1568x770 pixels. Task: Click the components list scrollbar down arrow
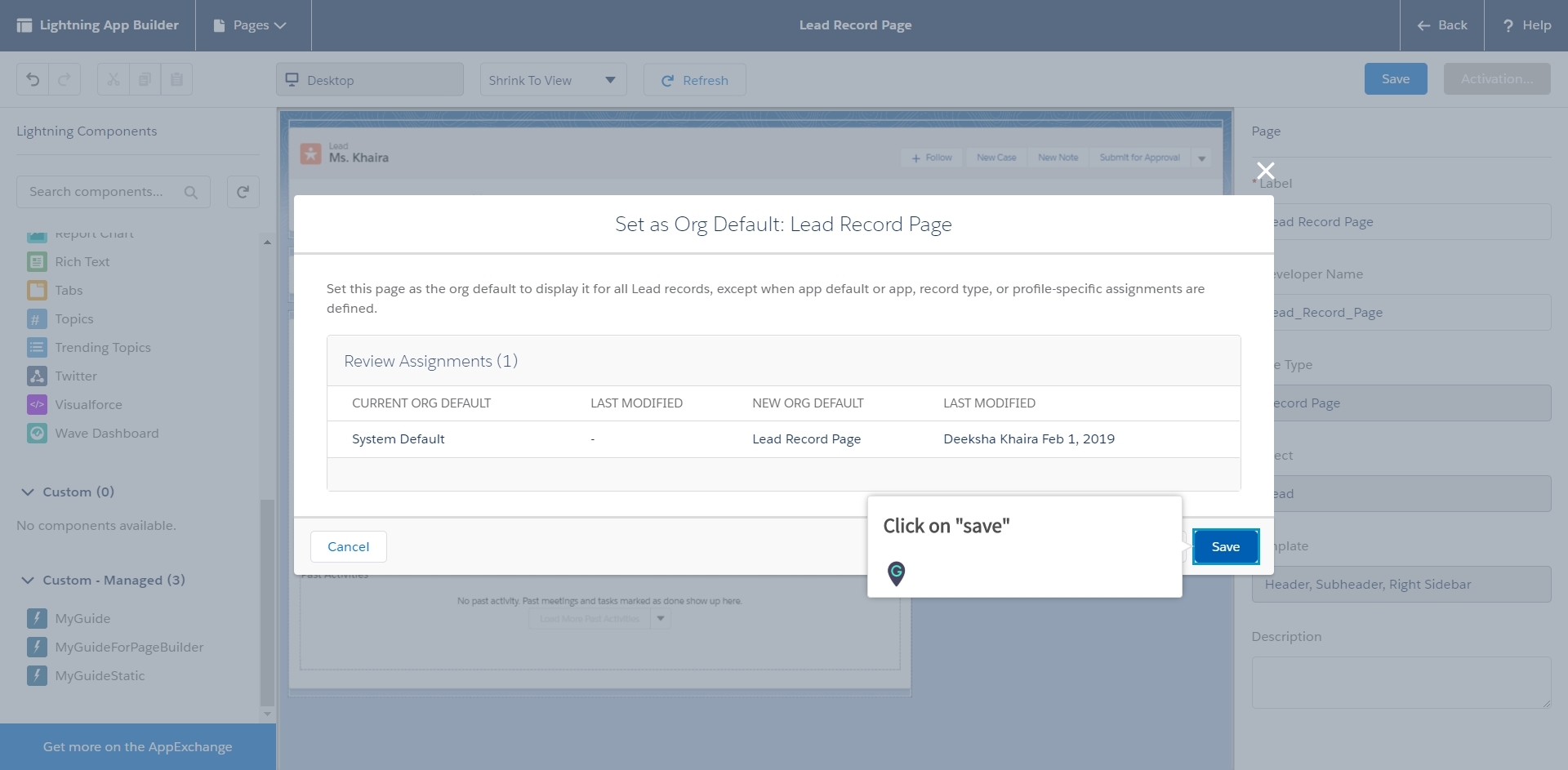267,714
